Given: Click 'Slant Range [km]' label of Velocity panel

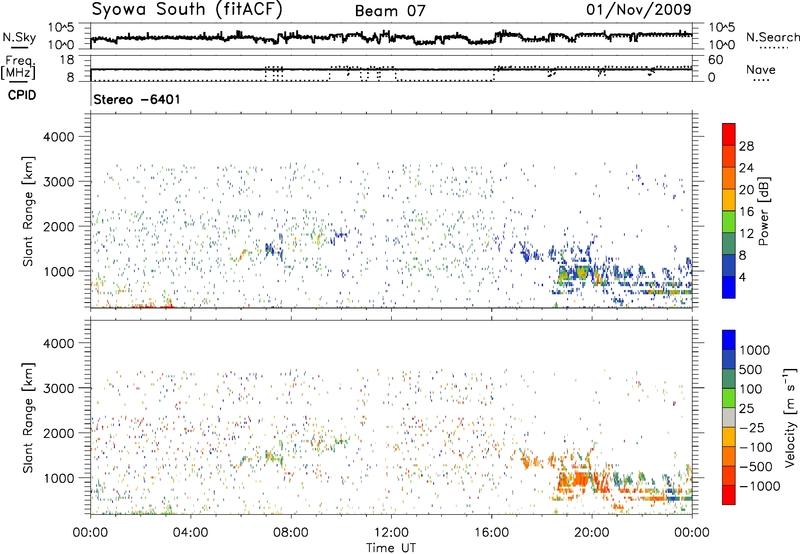Looking at the screenshot, I should coord(28,417).
